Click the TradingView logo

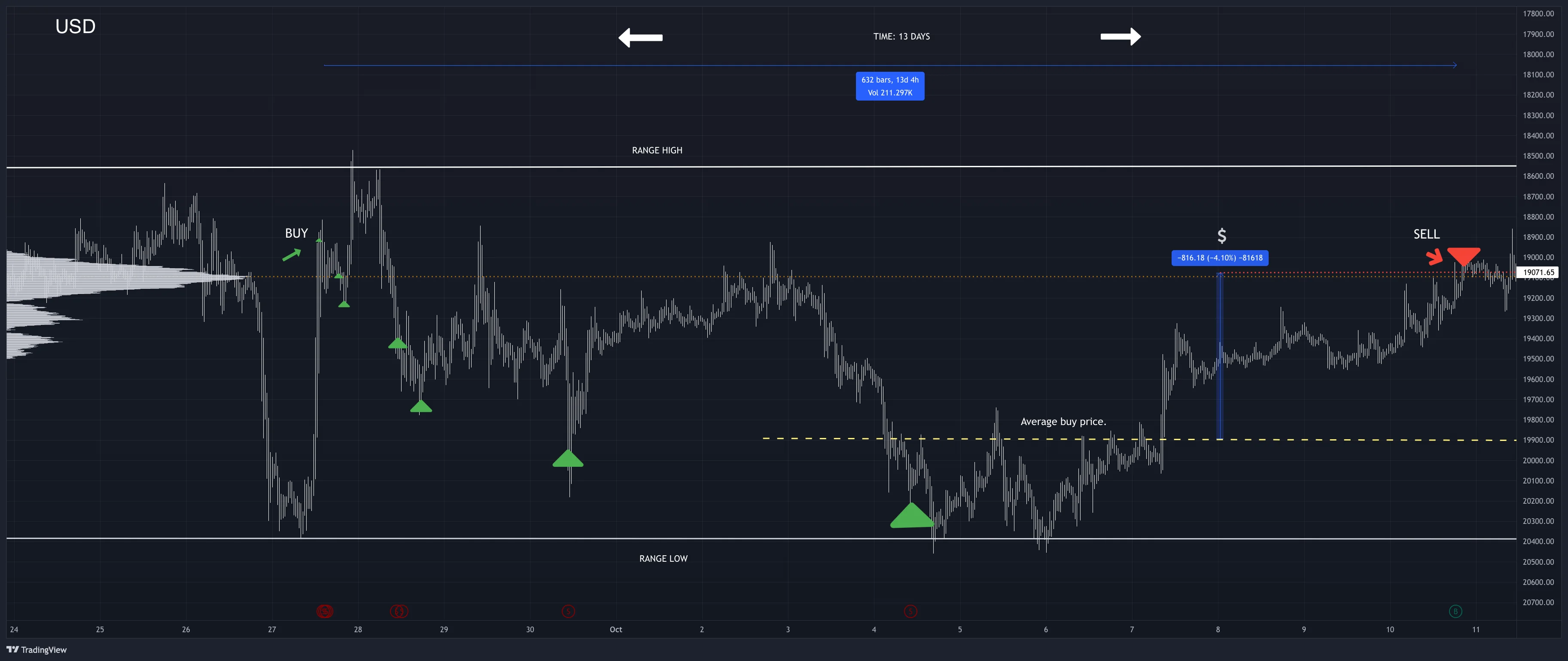click(x=36, y=649)
